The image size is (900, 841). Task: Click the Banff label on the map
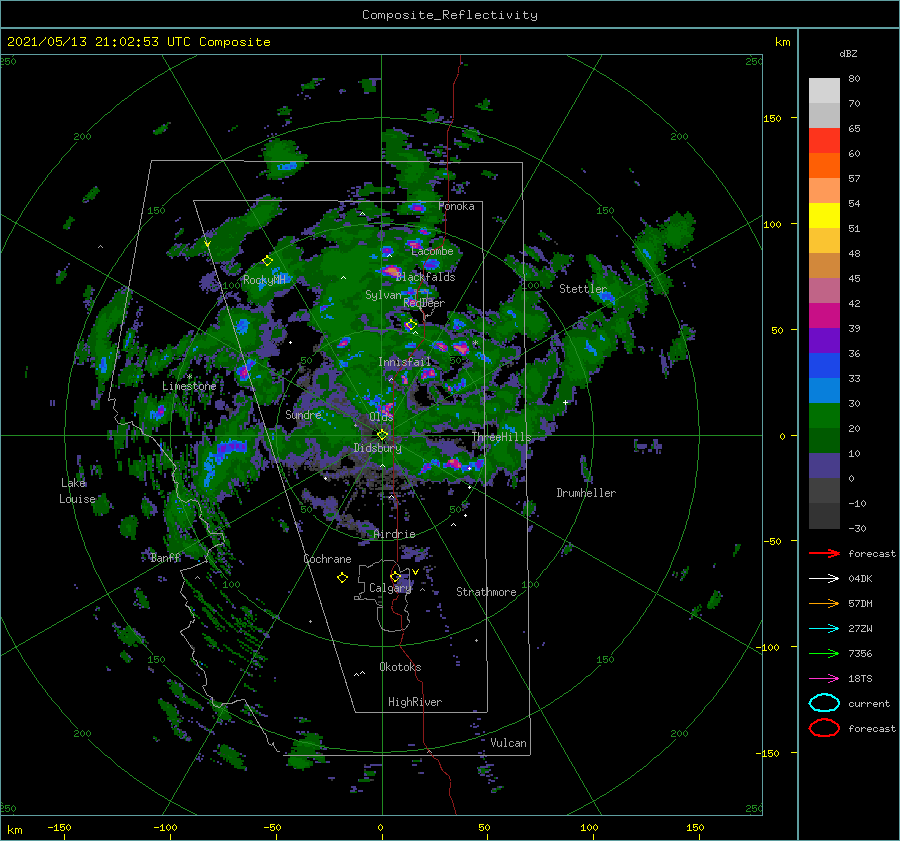click(165, 557)
